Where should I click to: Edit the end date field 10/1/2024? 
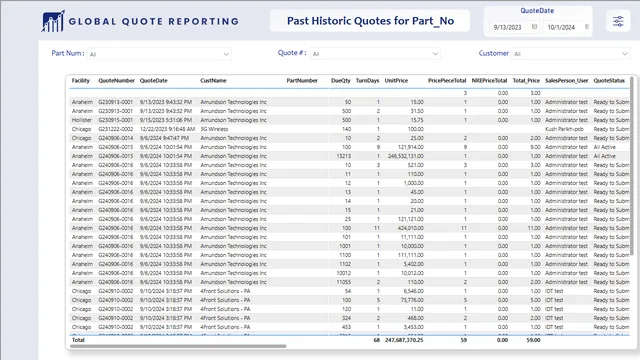[561, 27]
